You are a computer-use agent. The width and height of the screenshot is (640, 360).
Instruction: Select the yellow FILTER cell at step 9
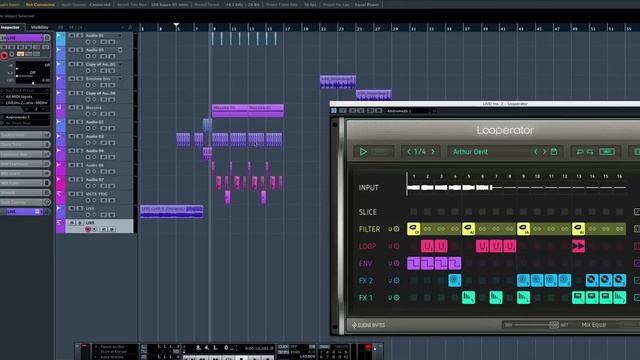(x=523, y=229)
